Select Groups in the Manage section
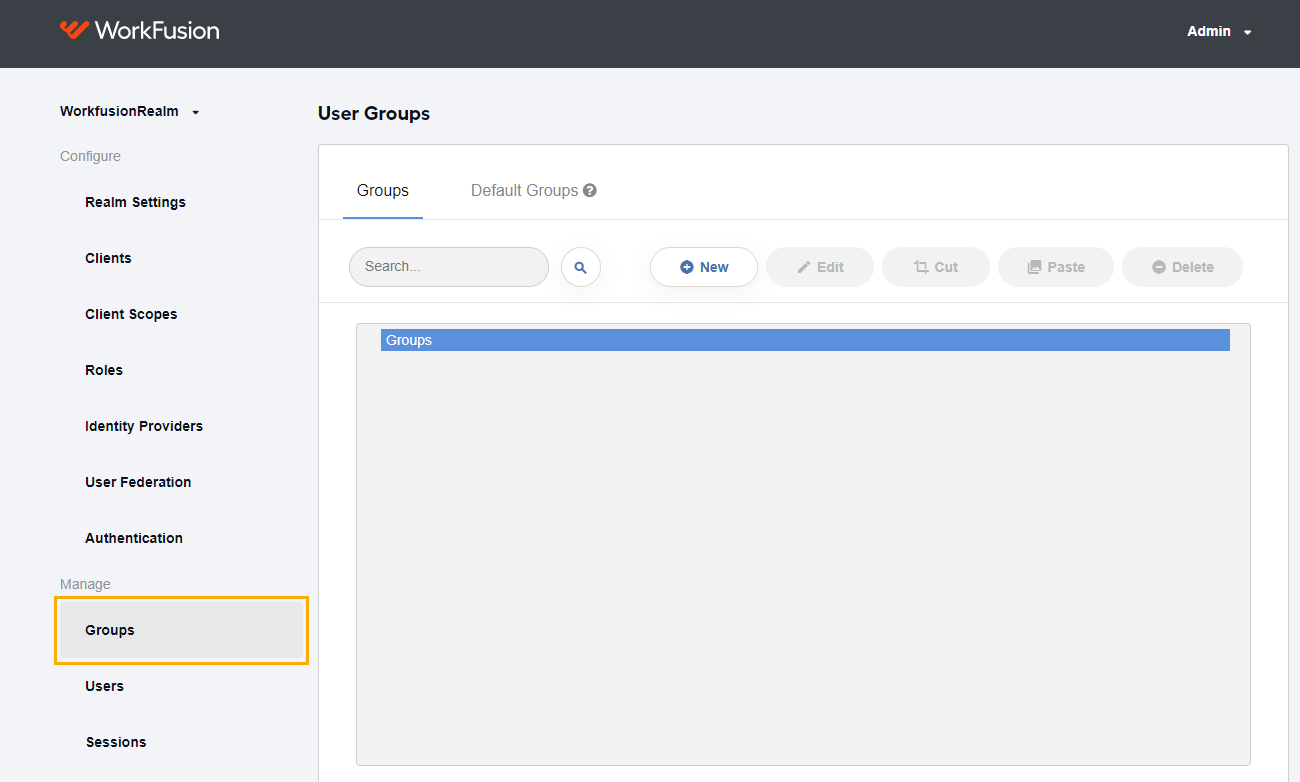This screenshot has width=1300, height=782. click(181, 630)
